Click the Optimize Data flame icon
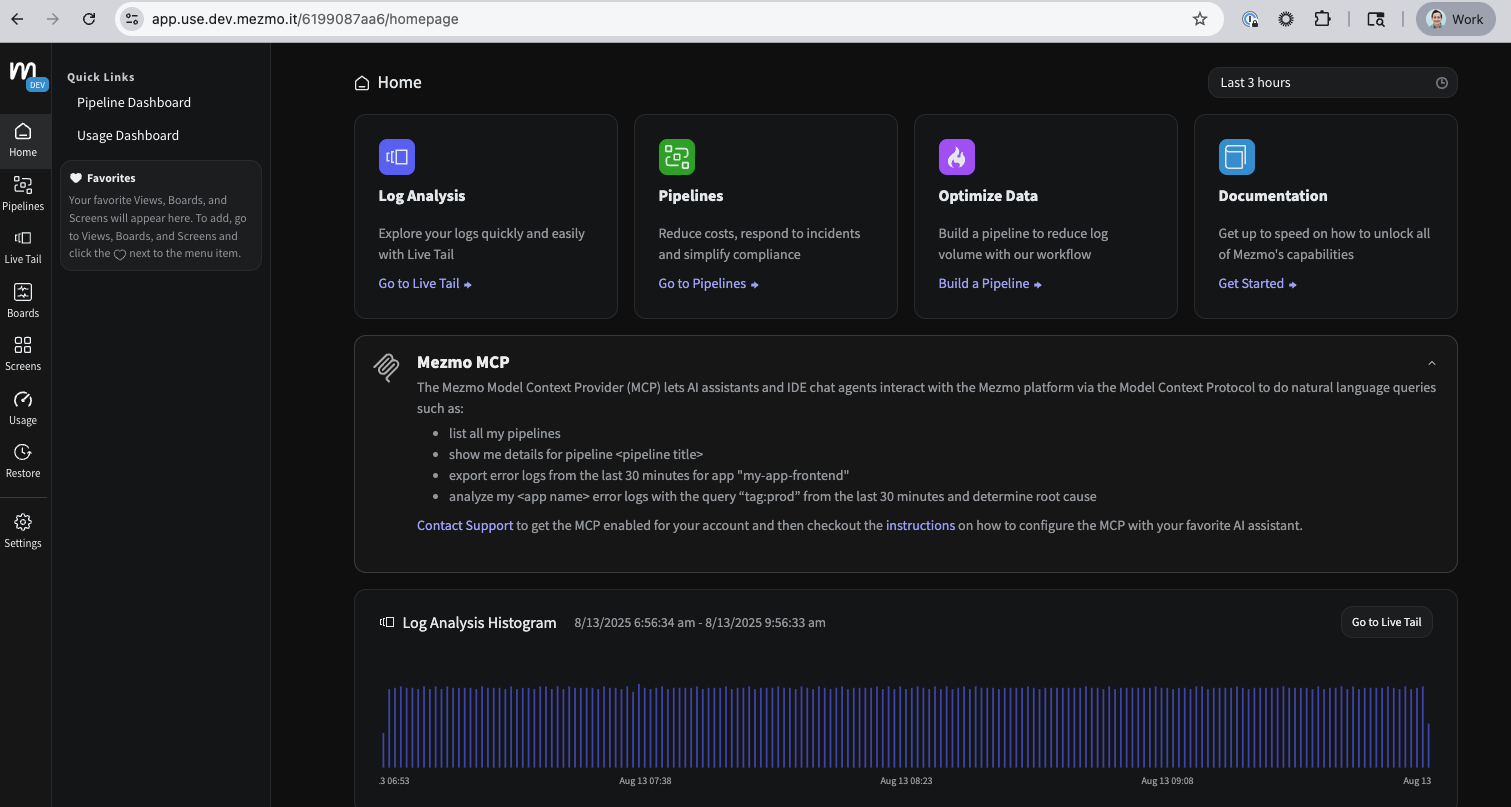1511x807 pixels. point(957,157)
